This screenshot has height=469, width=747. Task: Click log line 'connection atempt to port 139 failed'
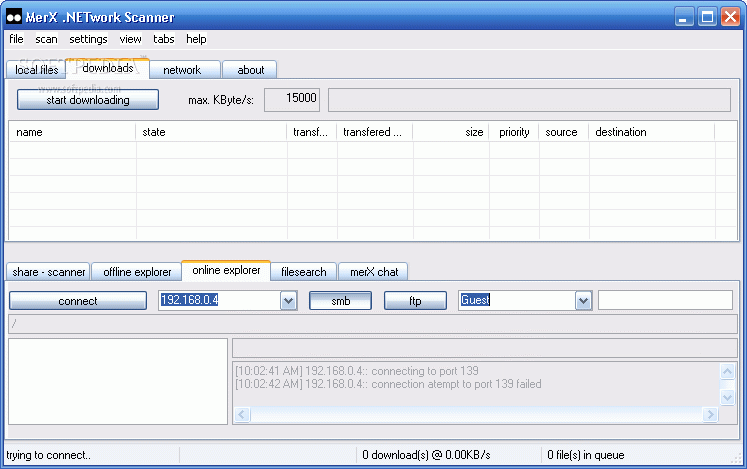388,384
